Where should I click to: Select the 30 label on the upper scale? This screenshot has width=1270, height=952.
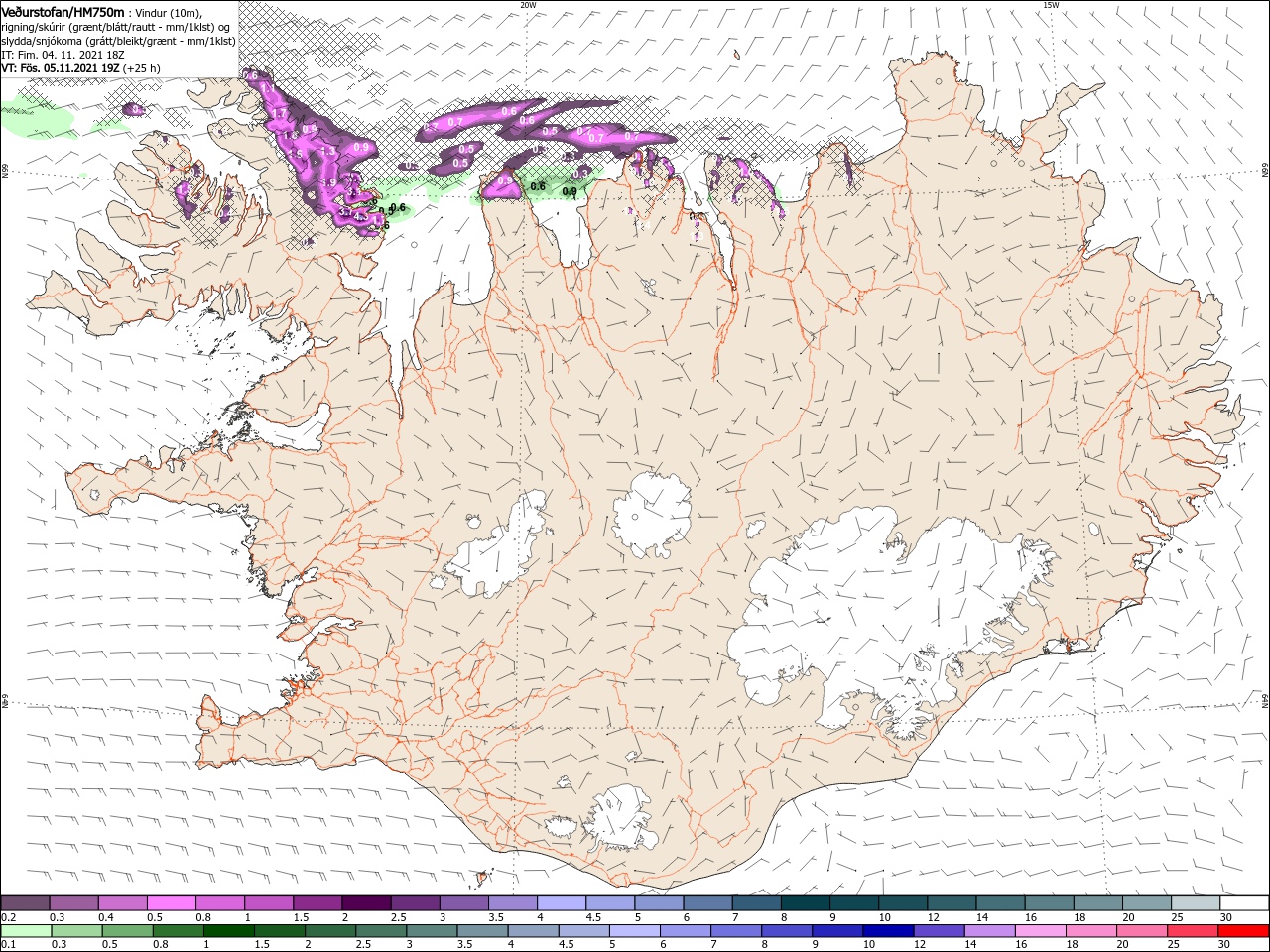(1226, 917)
